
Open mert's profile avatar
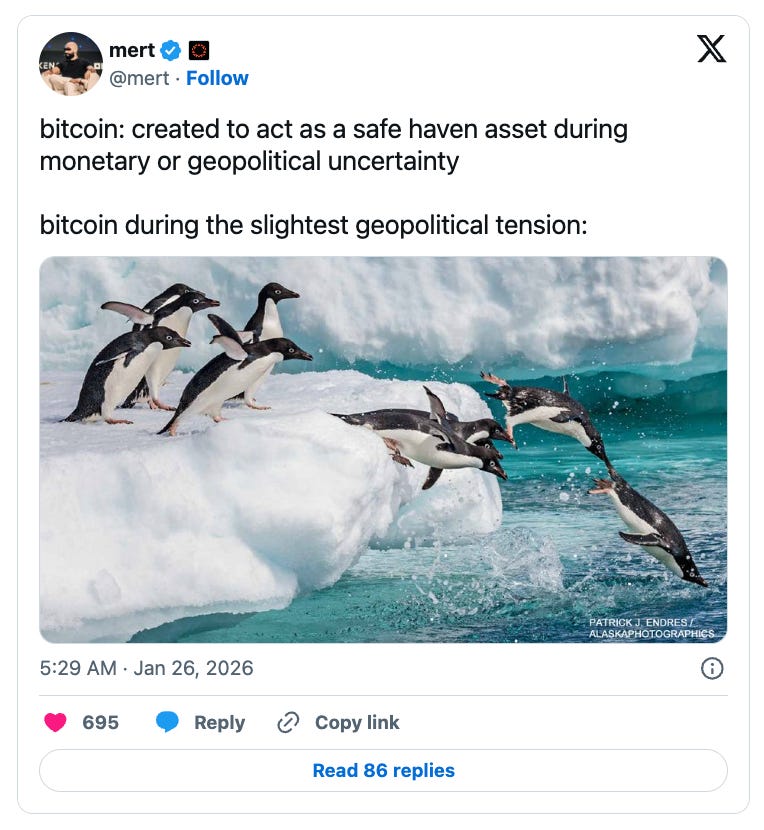pos(70,64)
